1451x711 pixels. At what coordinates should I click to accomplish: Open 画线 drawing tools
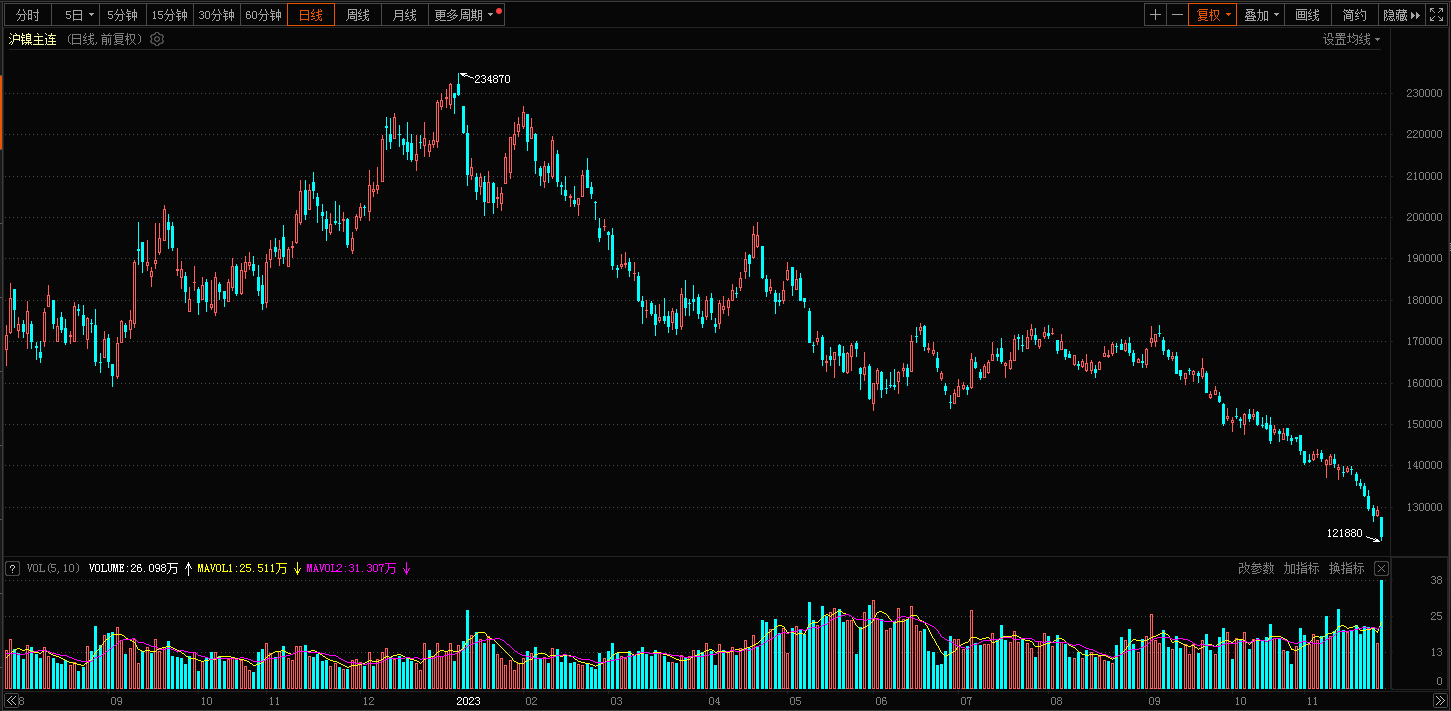(1308, 15)
